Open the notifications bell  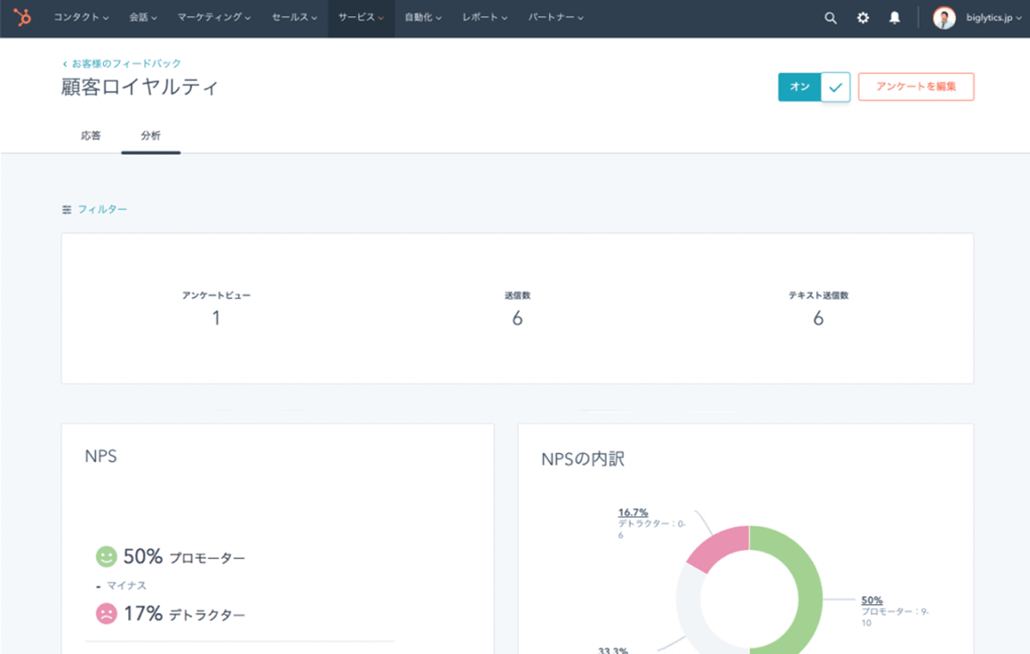(x=894, y=18)
